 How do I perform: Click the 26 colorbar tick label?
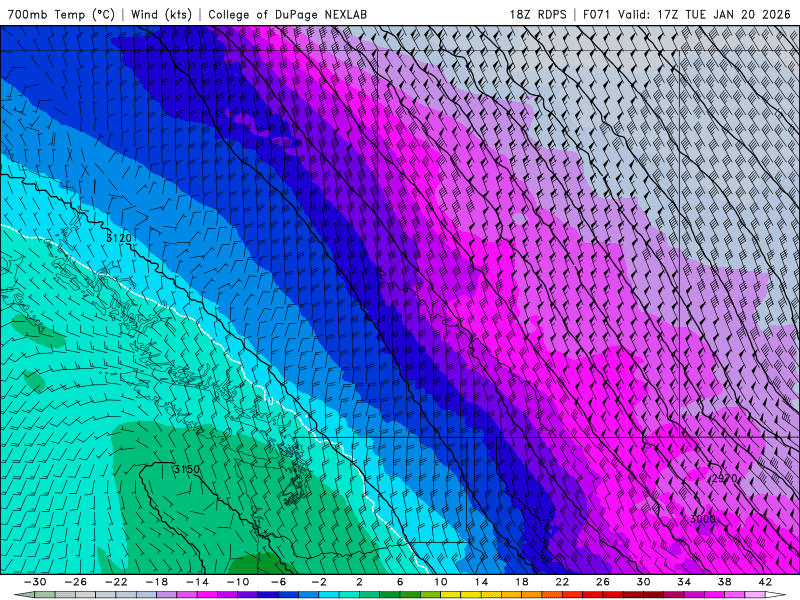click(x=603, y=582)
